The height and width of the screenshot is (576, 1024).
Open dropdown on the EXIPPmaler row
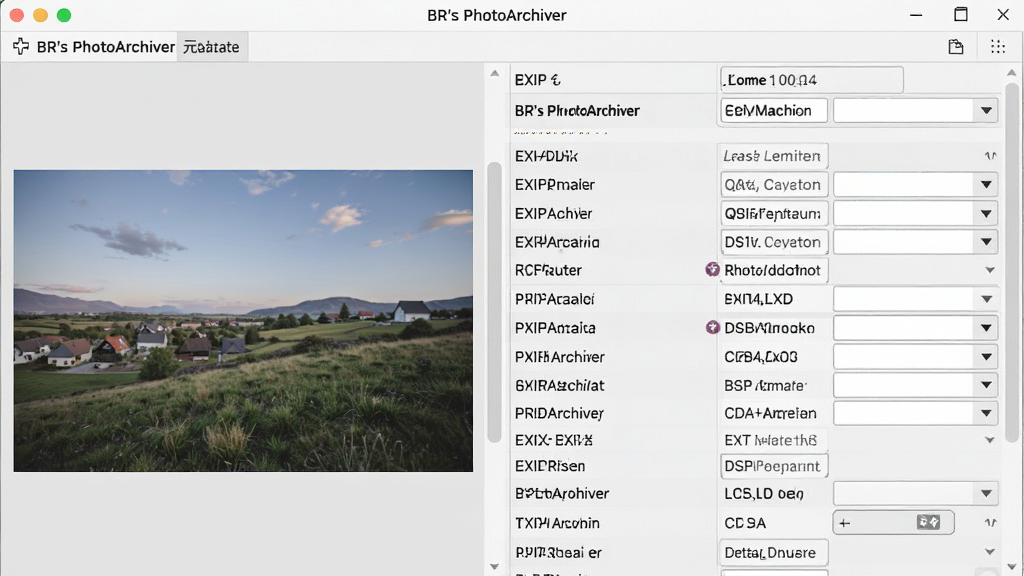[986, 184]
